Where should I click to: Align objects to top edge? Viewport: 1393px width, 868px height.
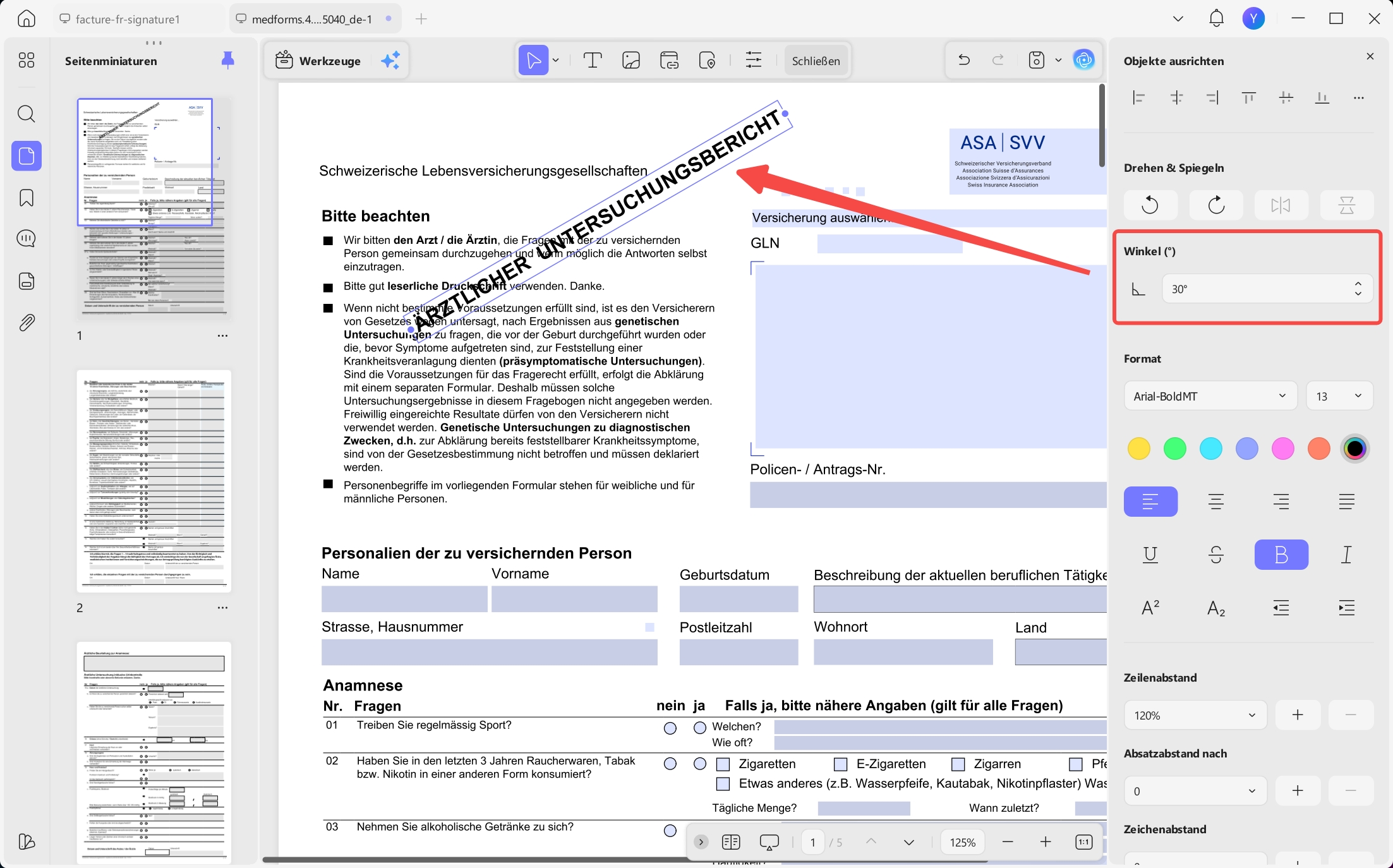1248,98
